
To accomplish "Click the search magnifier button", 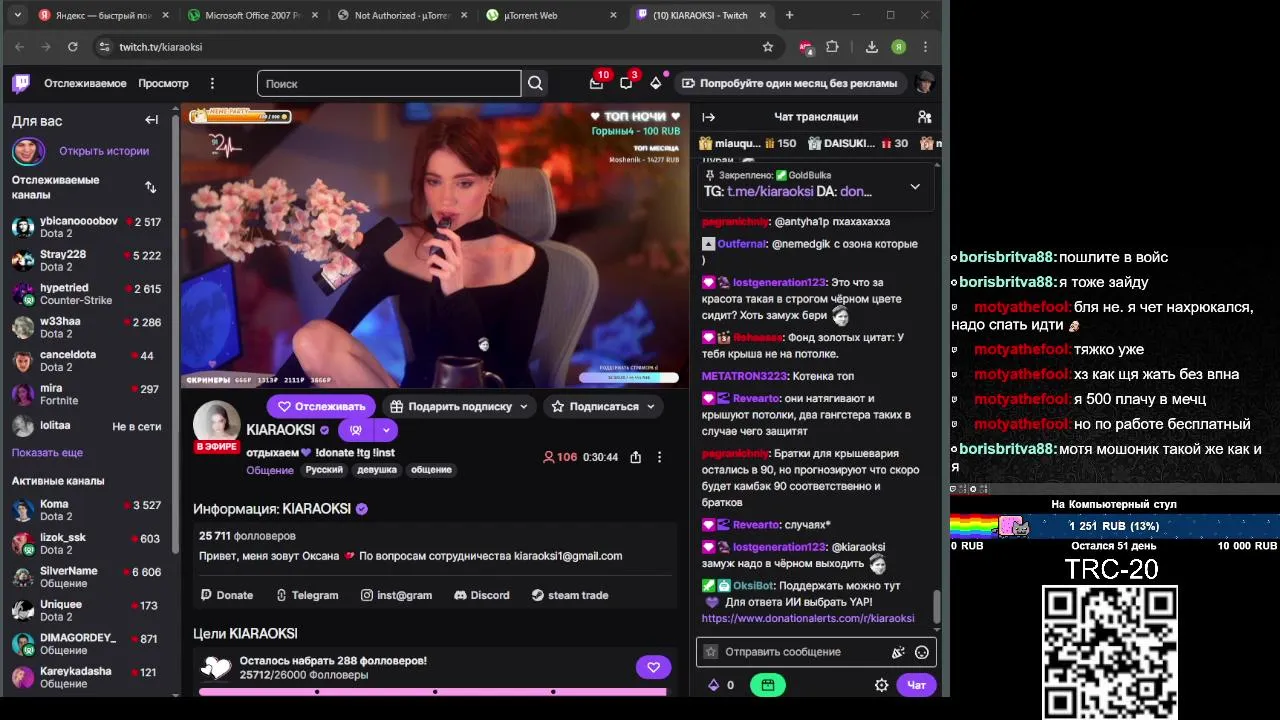I will click(535, 83).
